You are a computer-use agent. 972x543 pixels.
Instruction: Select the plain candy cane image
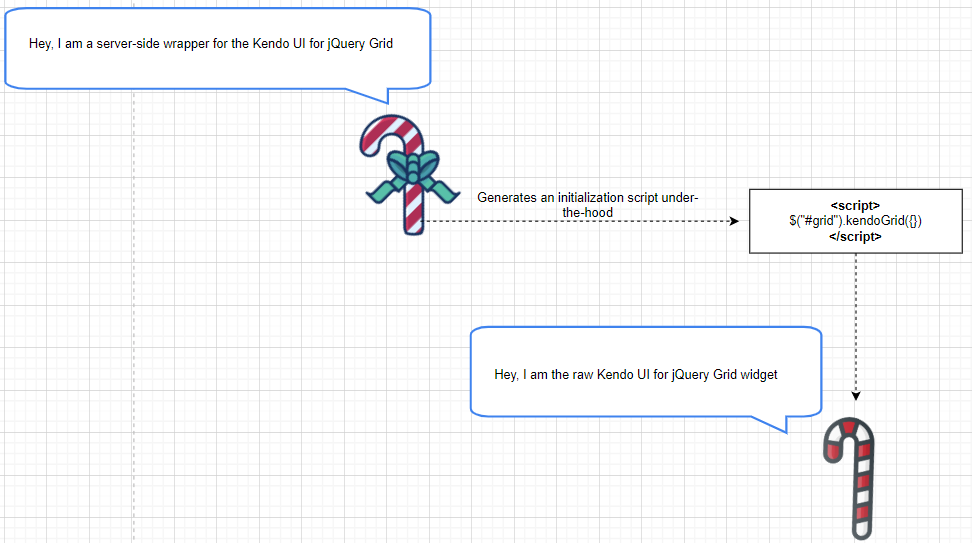[x=849, y=478]
